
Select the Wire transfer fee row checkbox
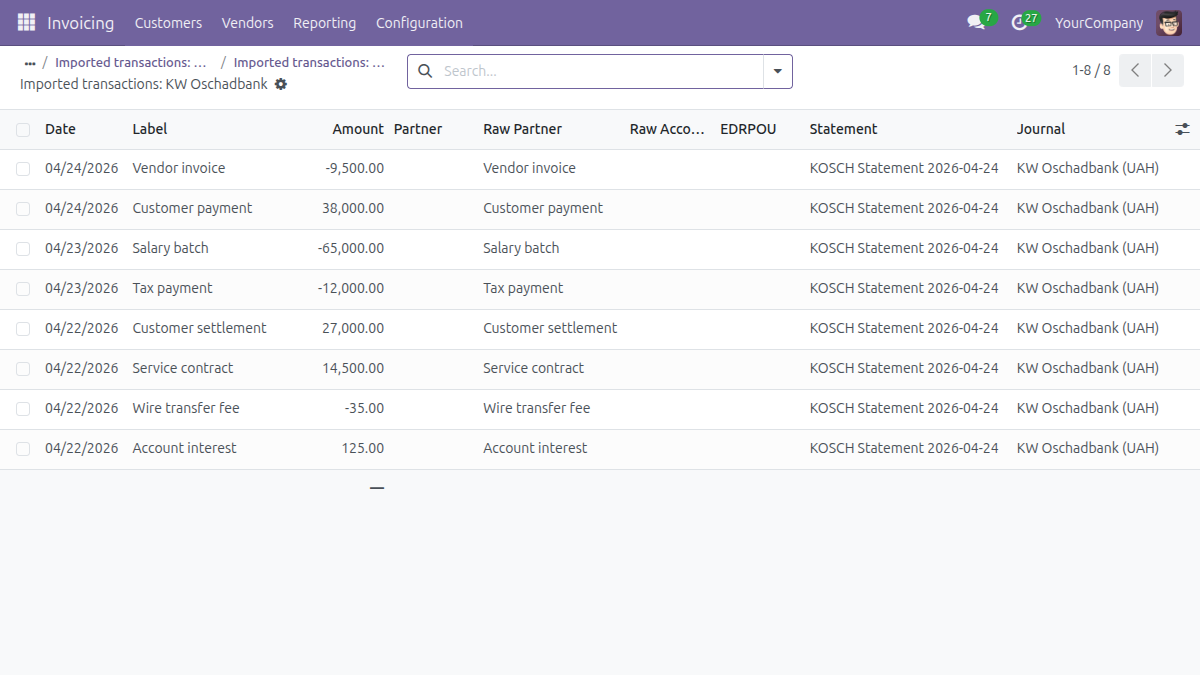(x=23, y=409)
